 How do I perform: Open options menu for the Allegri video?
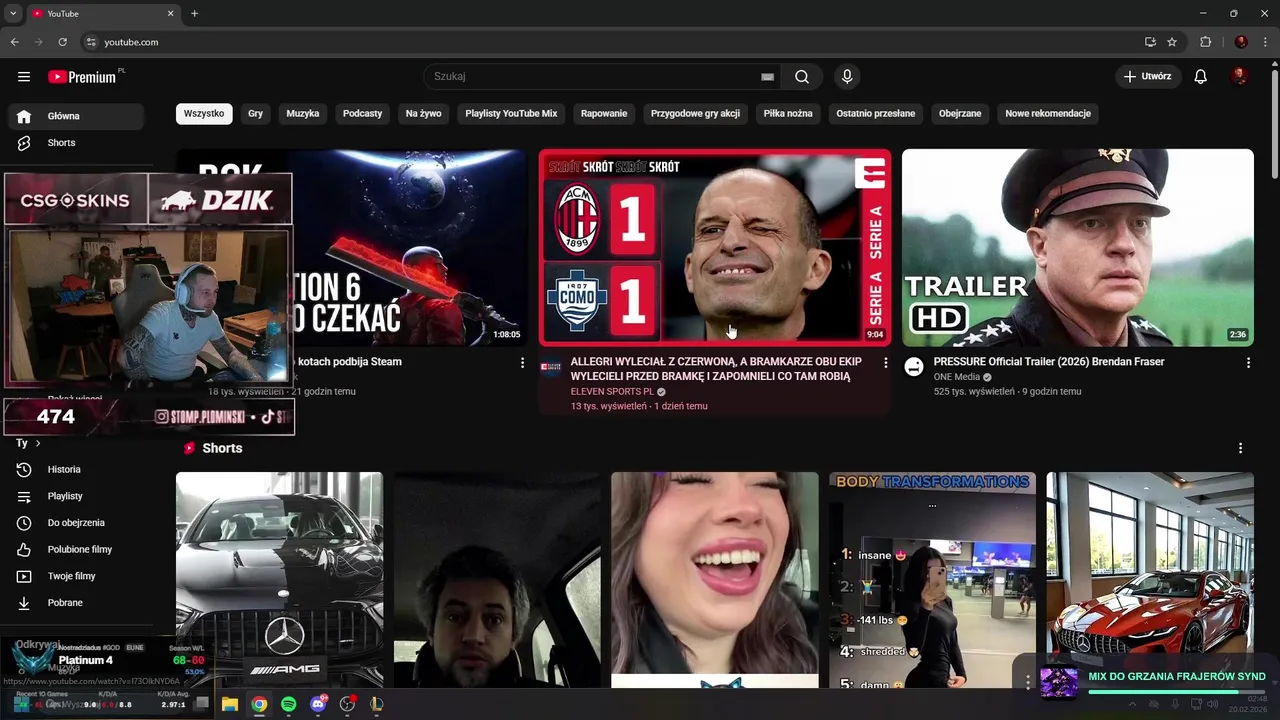tap(885, 363)
